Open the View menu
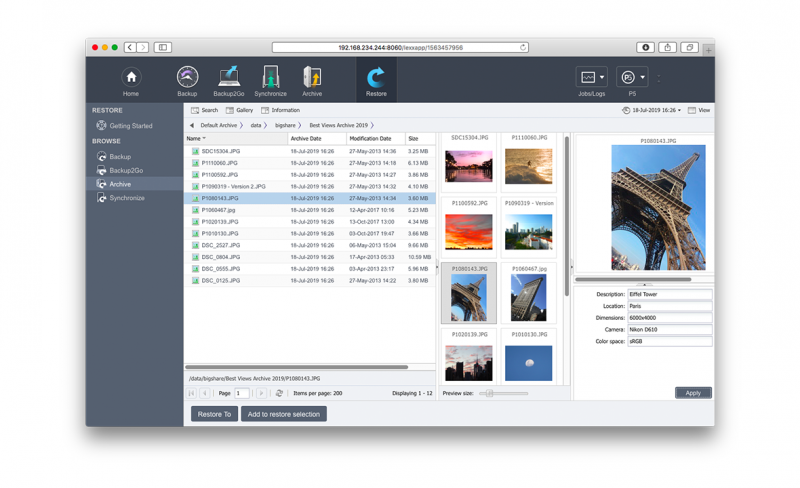 pos(699,110)
